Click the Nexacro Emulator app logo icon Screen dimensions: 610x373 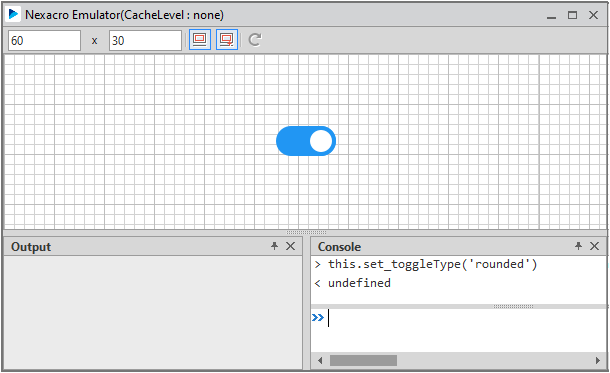[x=13, y=14]
